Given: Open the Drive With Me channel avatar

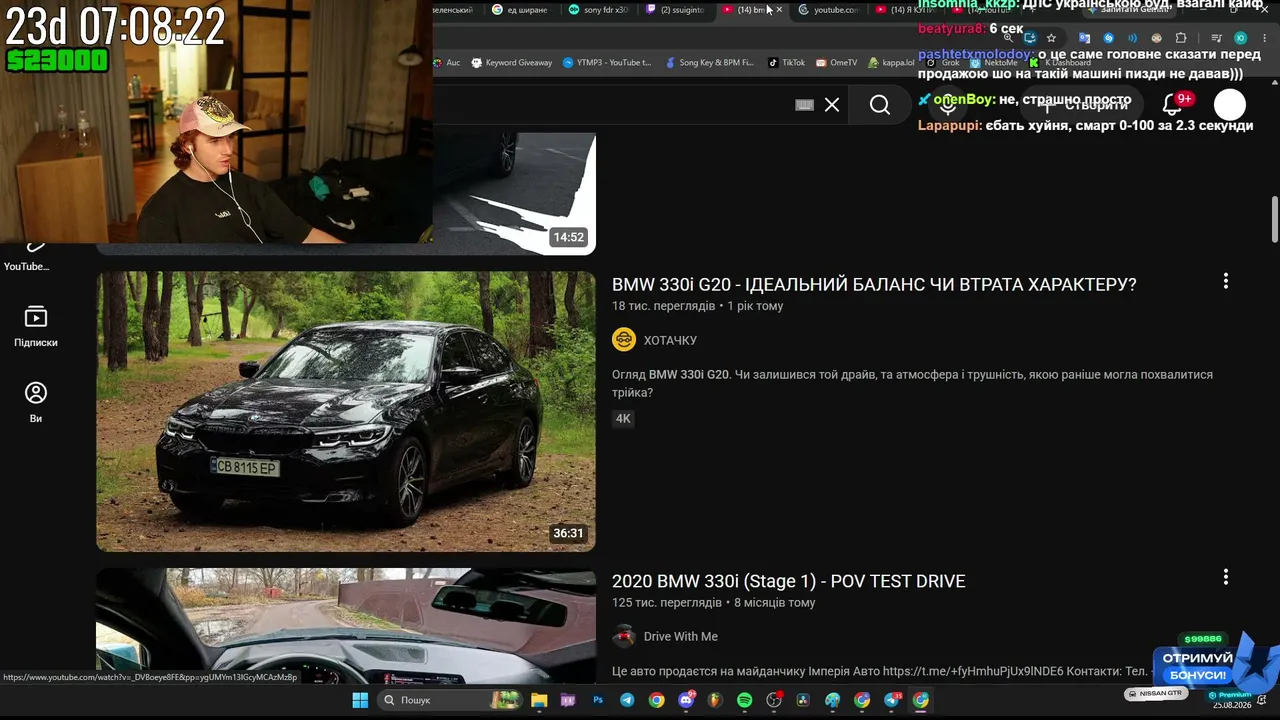Looking at the screenshot, I should [624, 636].
